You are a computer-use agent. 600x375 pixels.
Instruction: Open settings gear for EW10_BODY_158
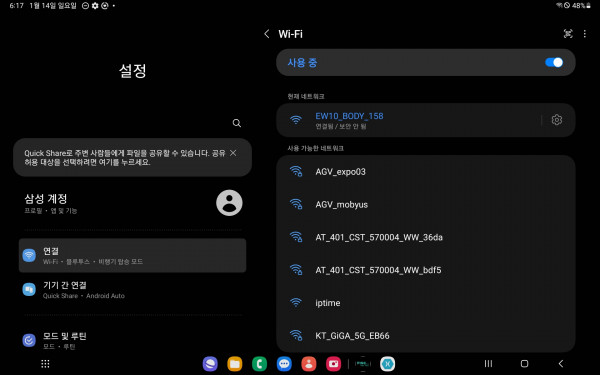[557, 120]
